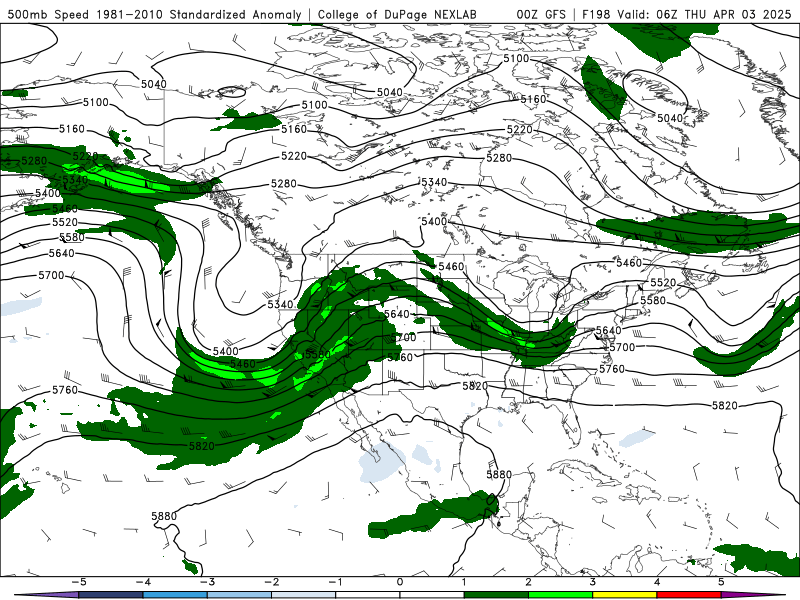The image size is (800, 600).
Task: Select the dark navy -5 to -4 colorbar segment
Action: 111,595
